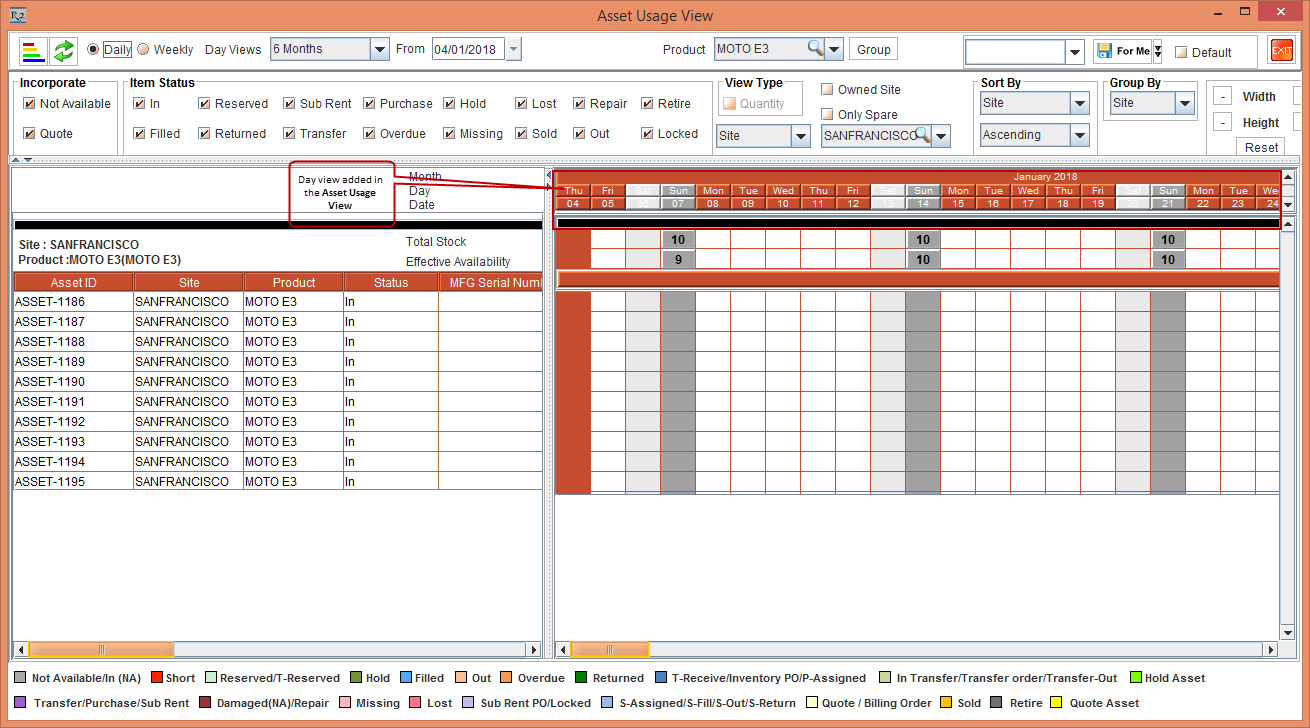Enable the Only Spare checkbox
Screen dimensions: 1310x728
tap(827, 115)
